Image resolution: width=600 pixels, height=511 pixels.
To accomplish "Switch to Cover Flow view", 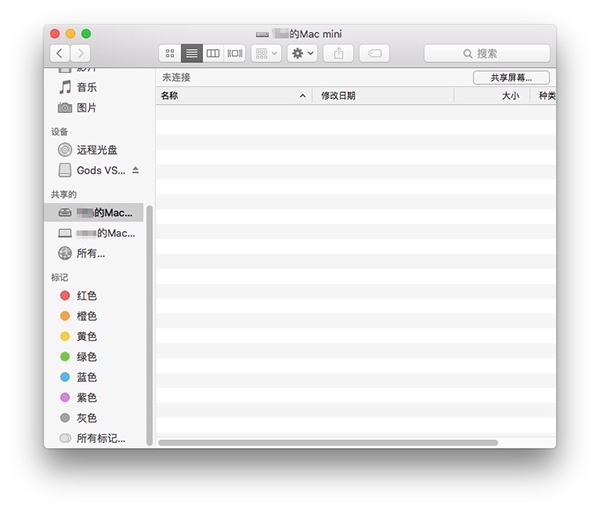I will click(235, 53).
